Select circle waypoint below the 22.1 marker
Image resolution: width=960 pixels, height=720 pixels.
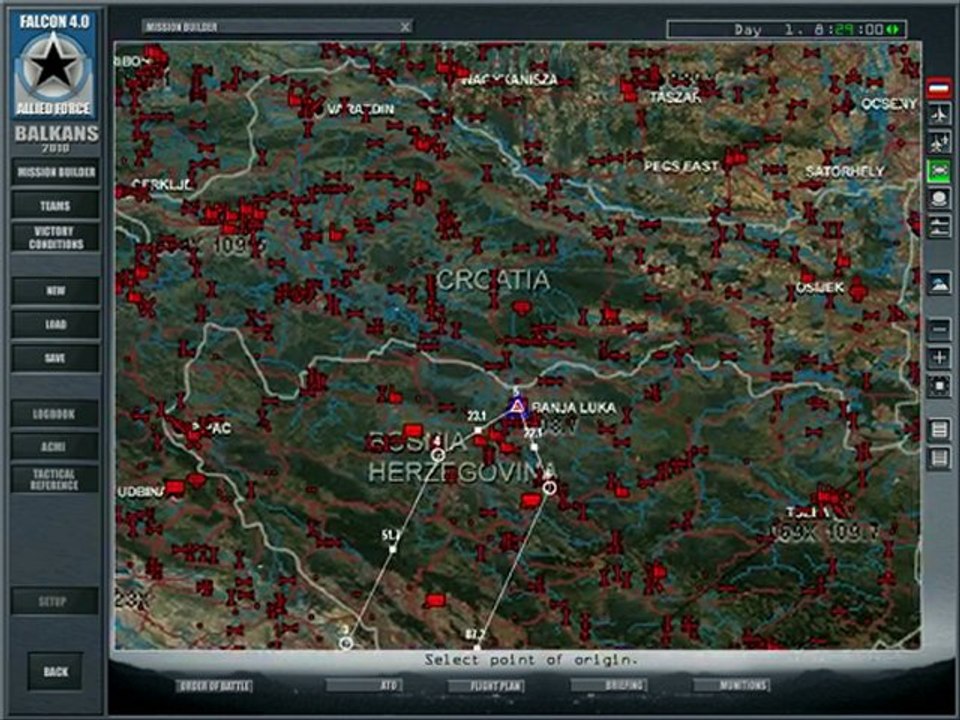(550, 487)
